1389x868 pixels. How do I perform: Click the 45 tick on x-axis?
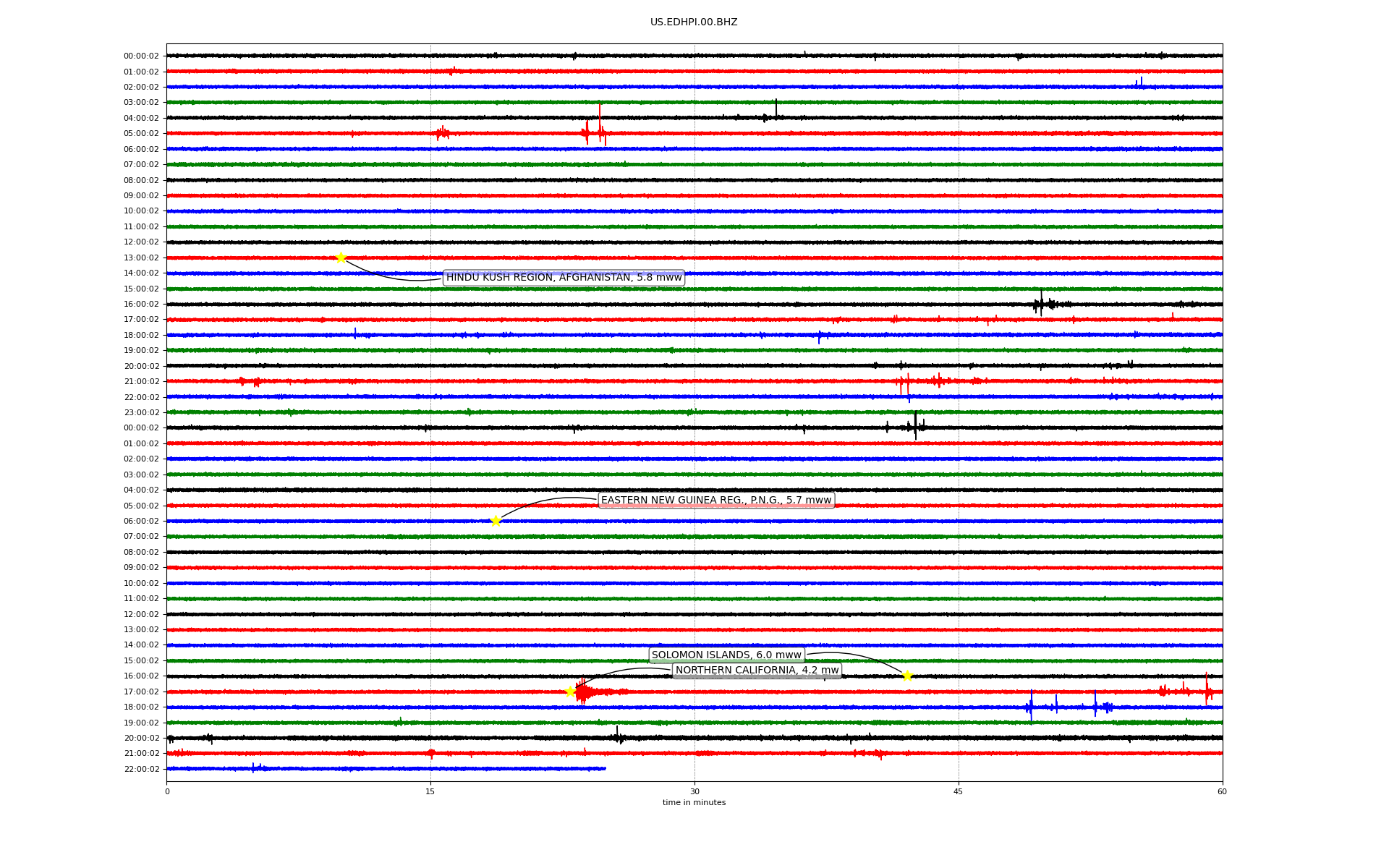pyautogui.click(x=959, y=791)
